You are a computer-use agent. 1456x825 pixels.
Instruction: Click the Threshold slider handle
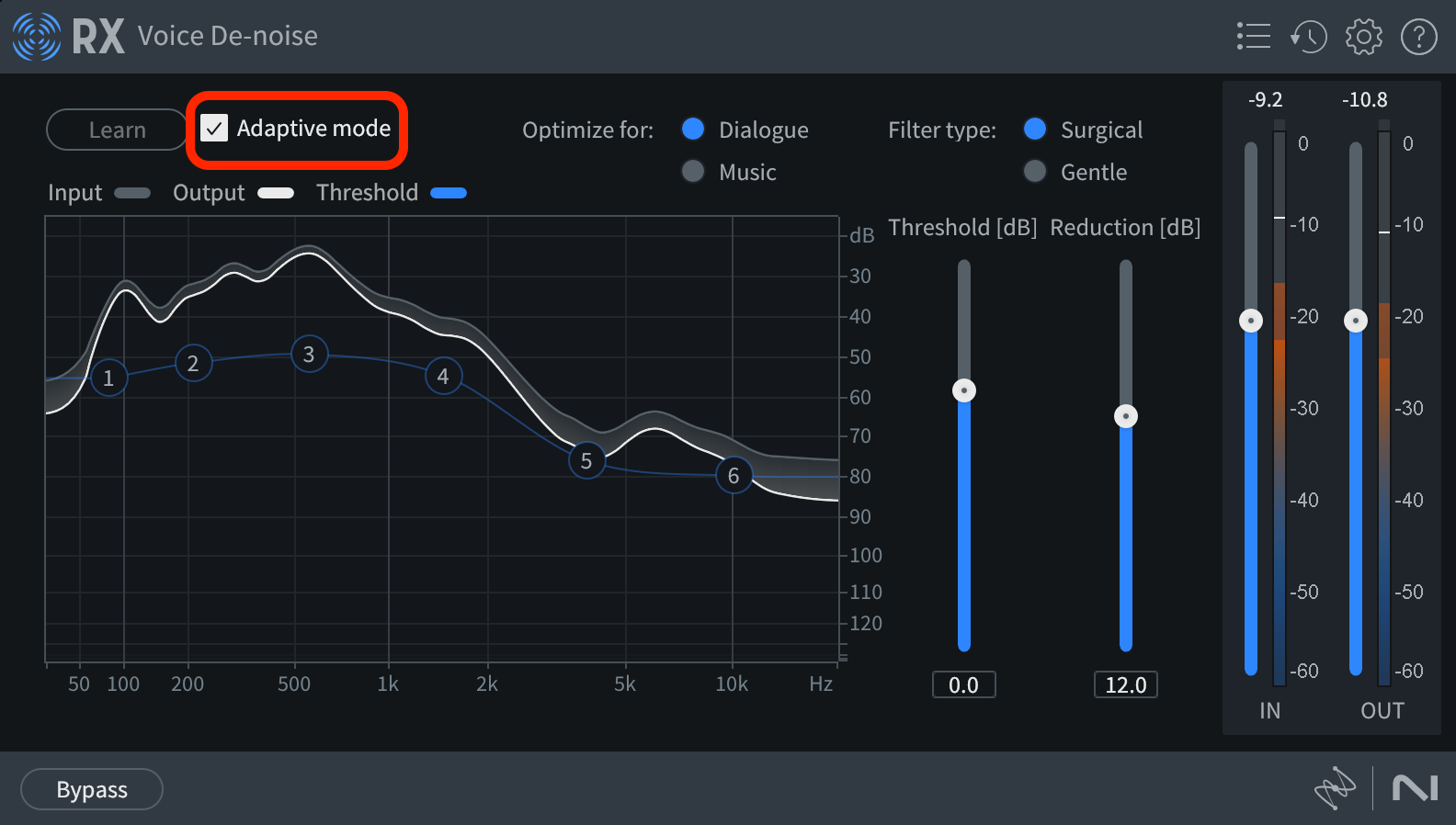pos(964,390)
